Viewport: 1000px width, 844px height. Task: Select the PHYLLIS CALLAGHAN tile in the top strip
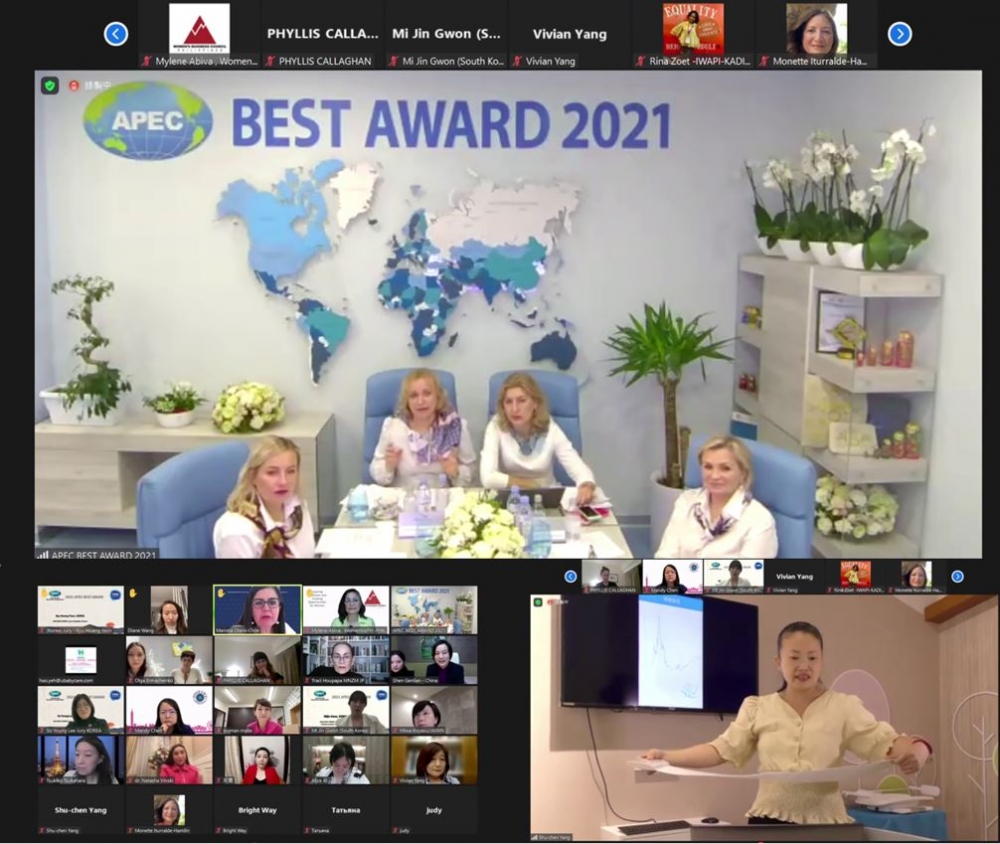323,35
